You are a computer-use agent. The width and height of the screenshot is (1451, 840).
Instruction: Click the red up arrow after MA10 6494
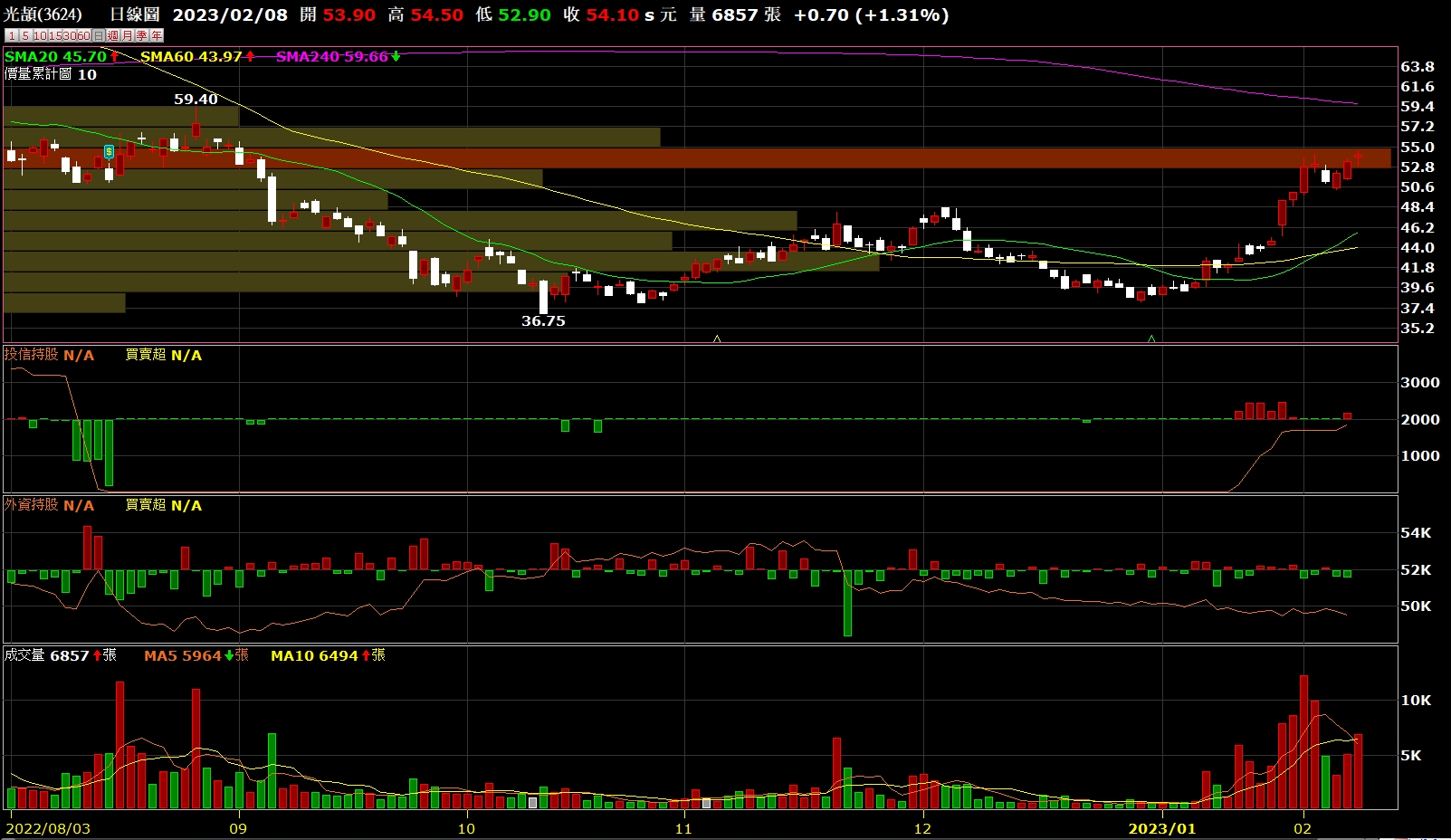coord(366,655)
